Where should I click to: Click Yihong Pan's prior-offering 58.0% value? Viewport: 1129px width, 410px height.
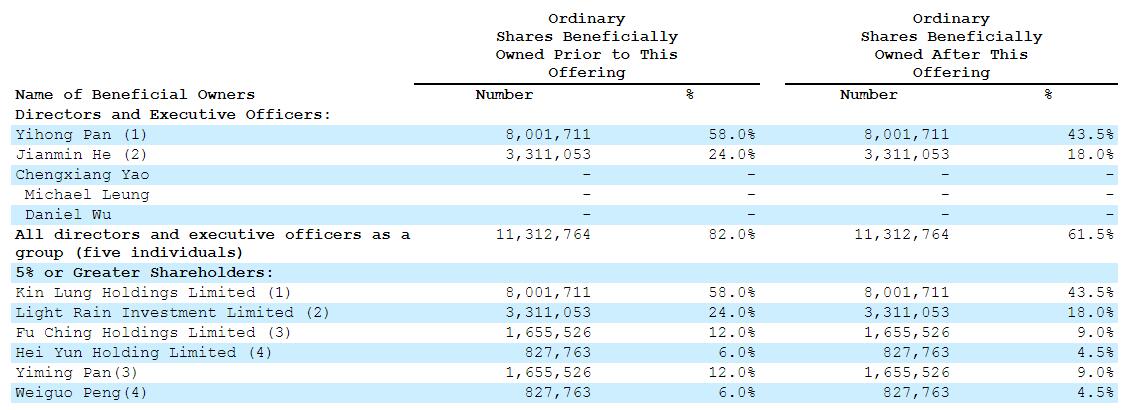pos(731,135)
